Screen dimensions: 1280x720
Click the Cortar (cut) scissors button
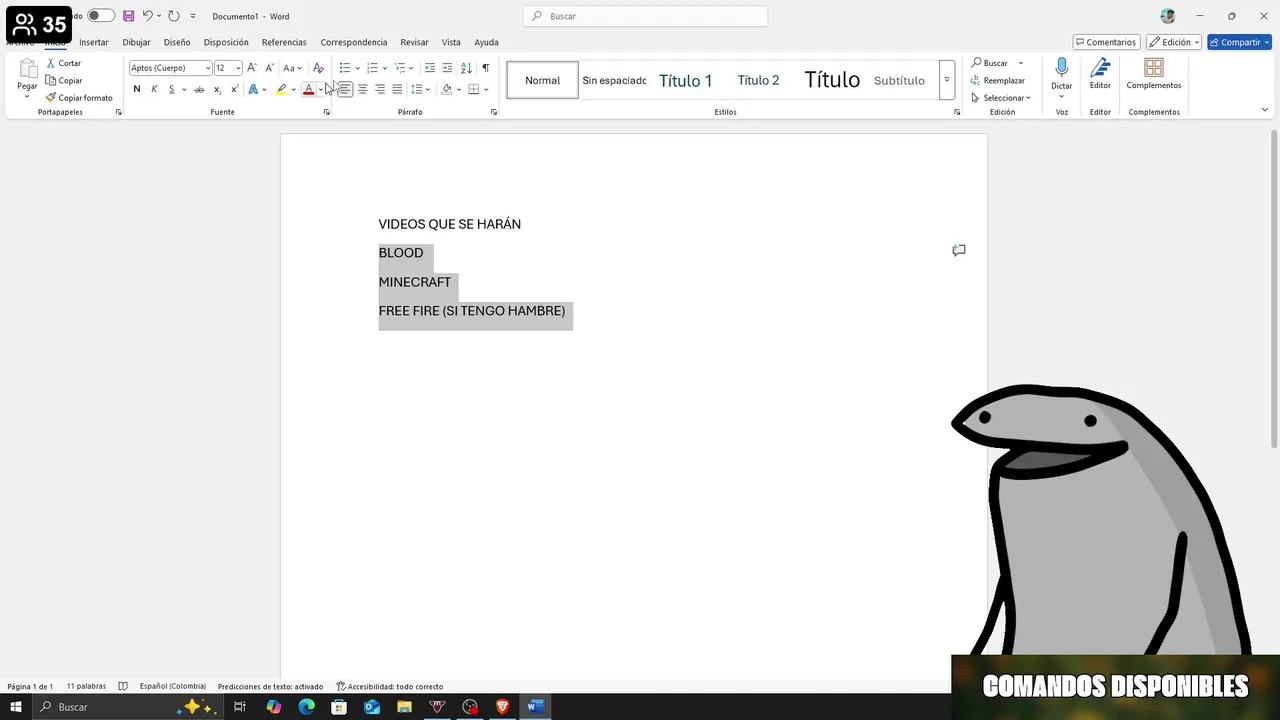(x=63, y=63)
